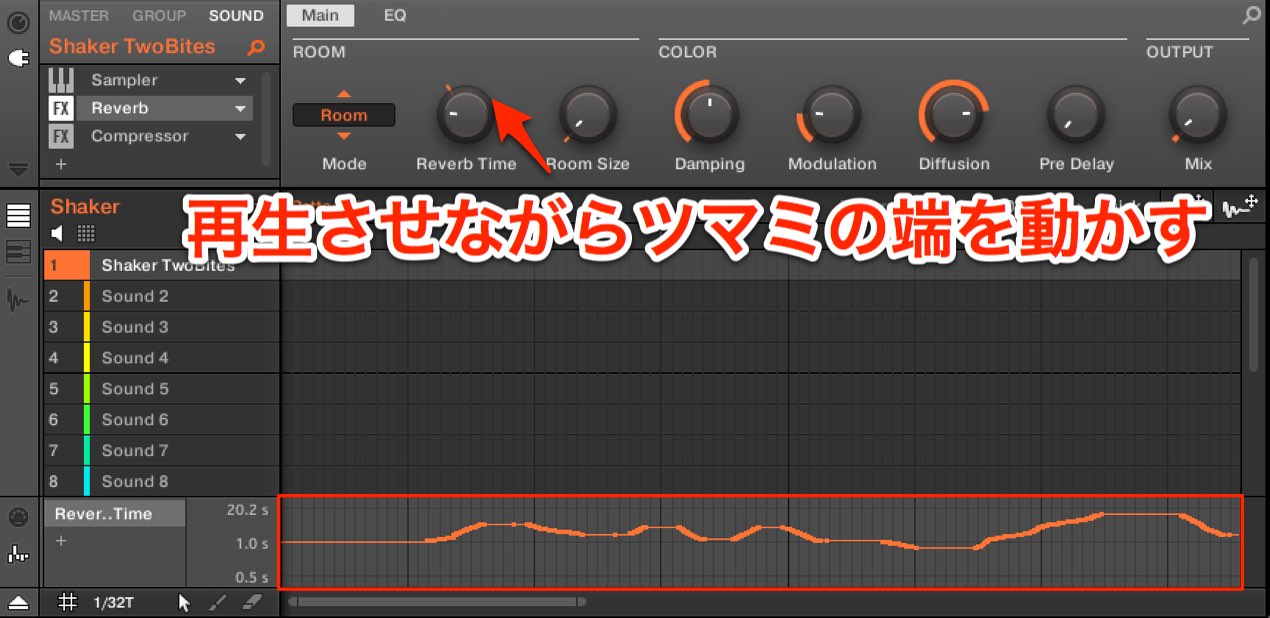Viewport: 1270px width, 618px height.
Task: Click the Damping knob
Action: [x=709, y=114]
